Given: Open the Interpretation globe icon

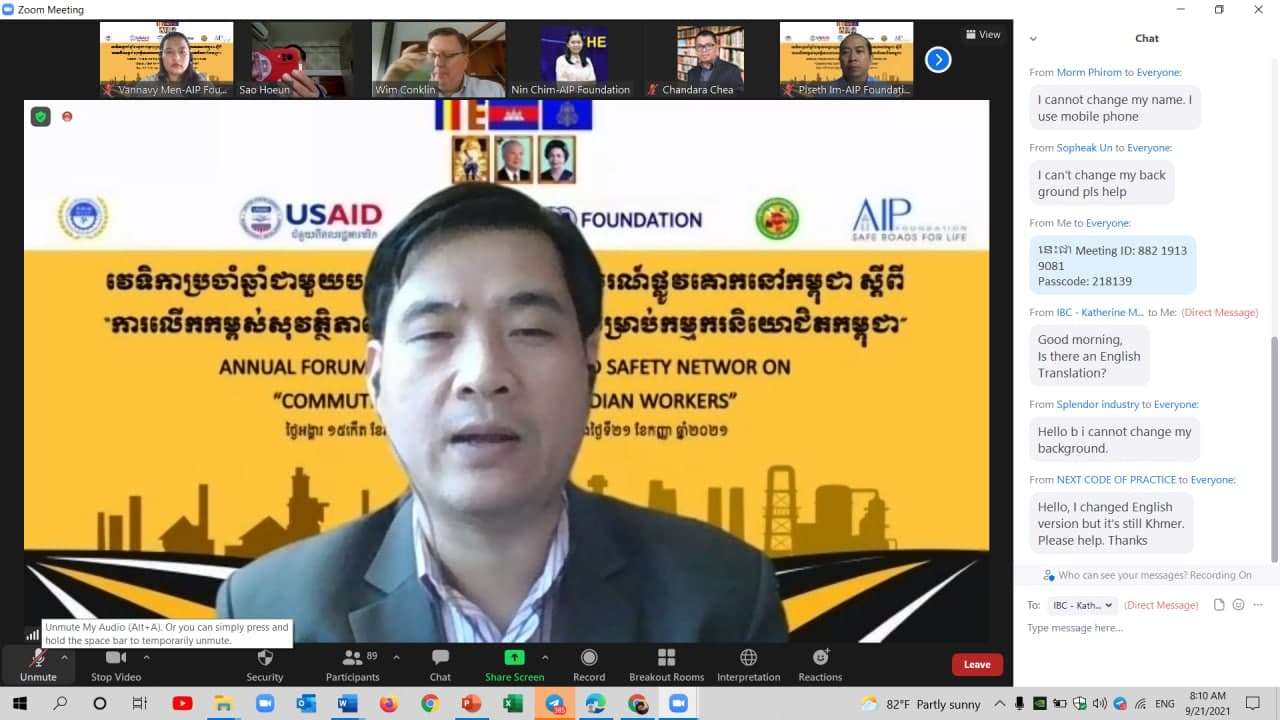Looking at the screenshot, I should [748, 664].
